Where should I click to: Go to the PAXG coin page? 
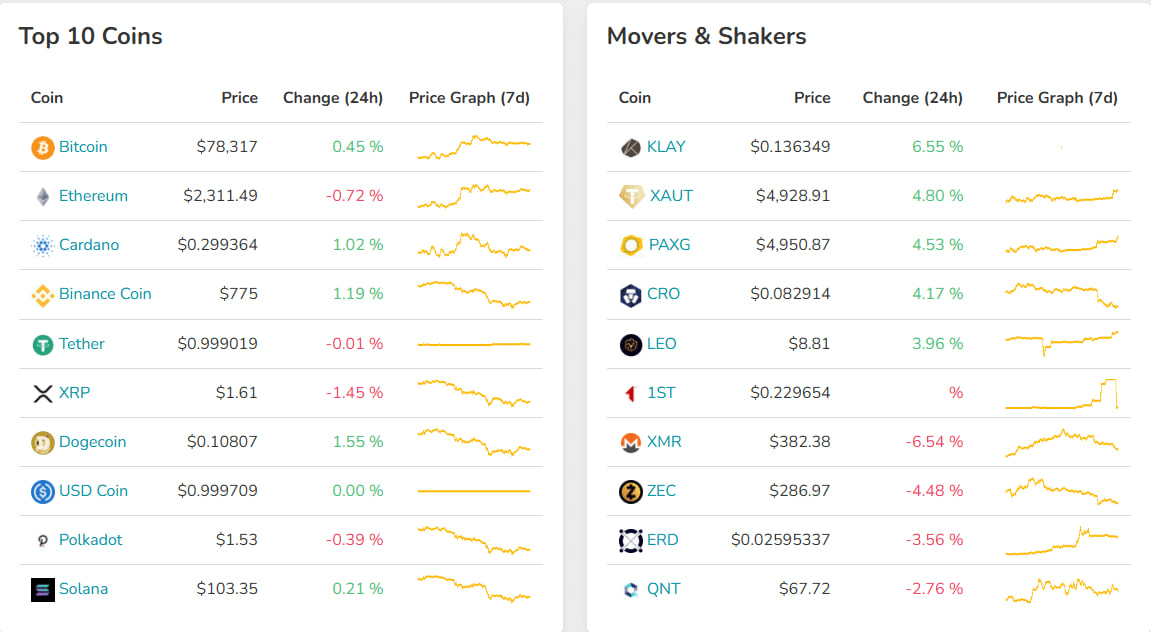pos(669,245)
